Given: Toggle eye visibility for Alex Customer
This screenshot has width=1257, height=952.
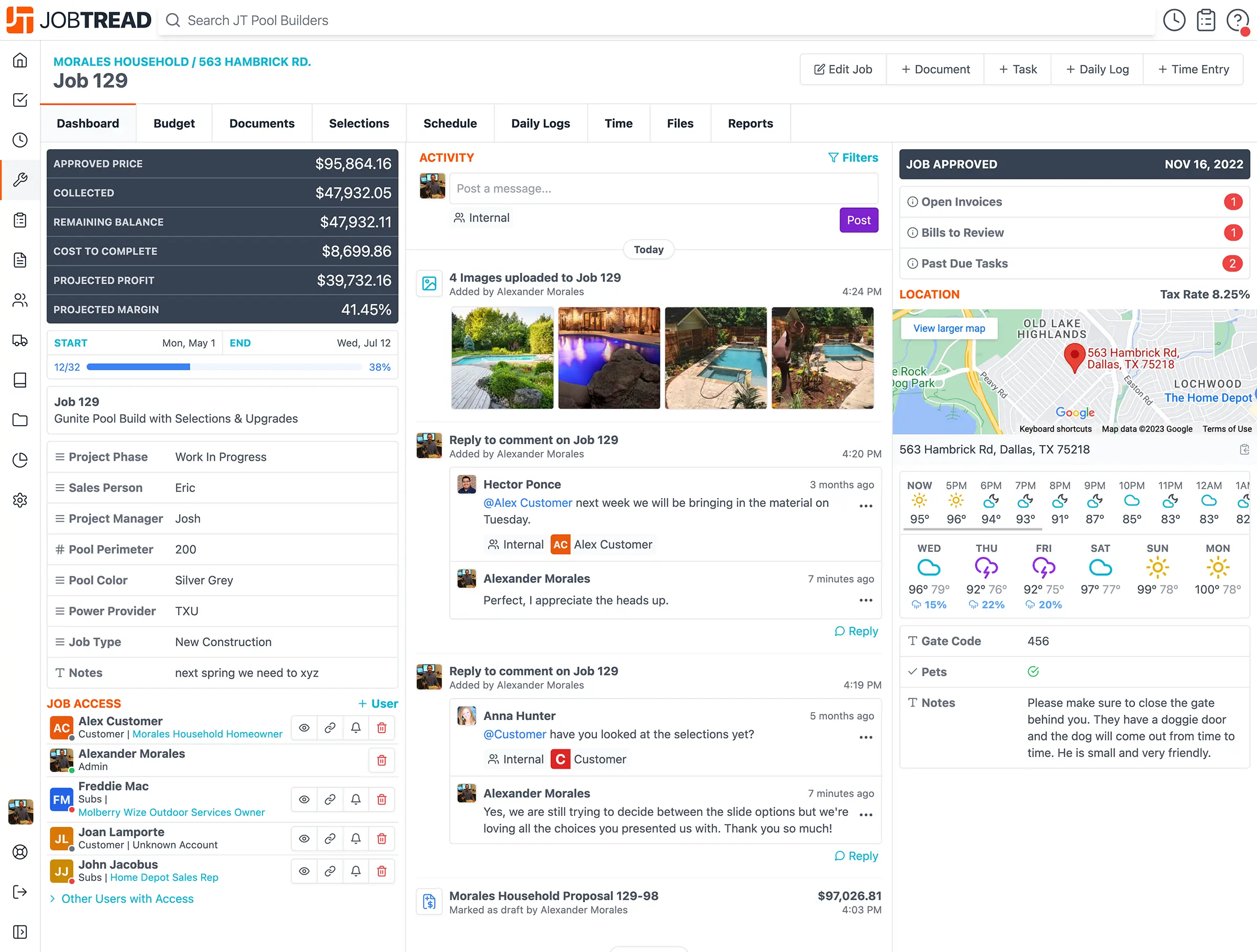Looking at the screenshot, I should point(304,728).
